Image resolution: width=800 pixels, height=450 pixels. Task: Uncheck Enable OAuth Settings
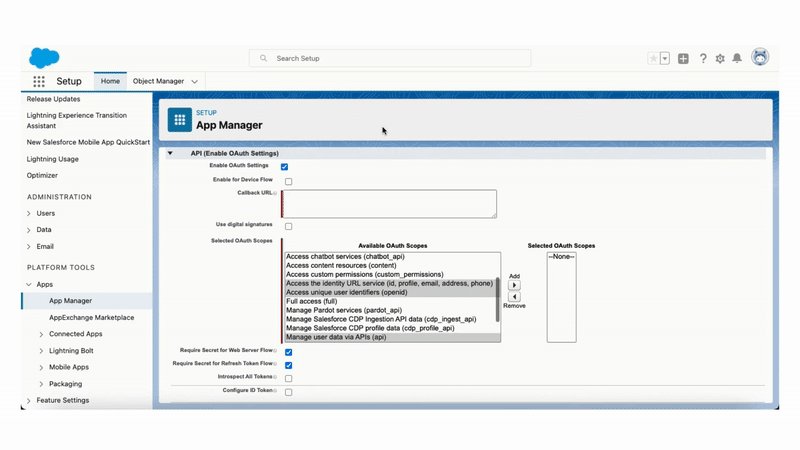285,167
